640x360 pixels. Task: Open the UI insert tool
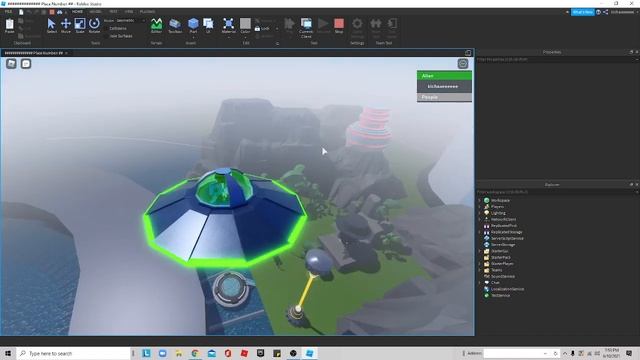[x=208, y=26]
